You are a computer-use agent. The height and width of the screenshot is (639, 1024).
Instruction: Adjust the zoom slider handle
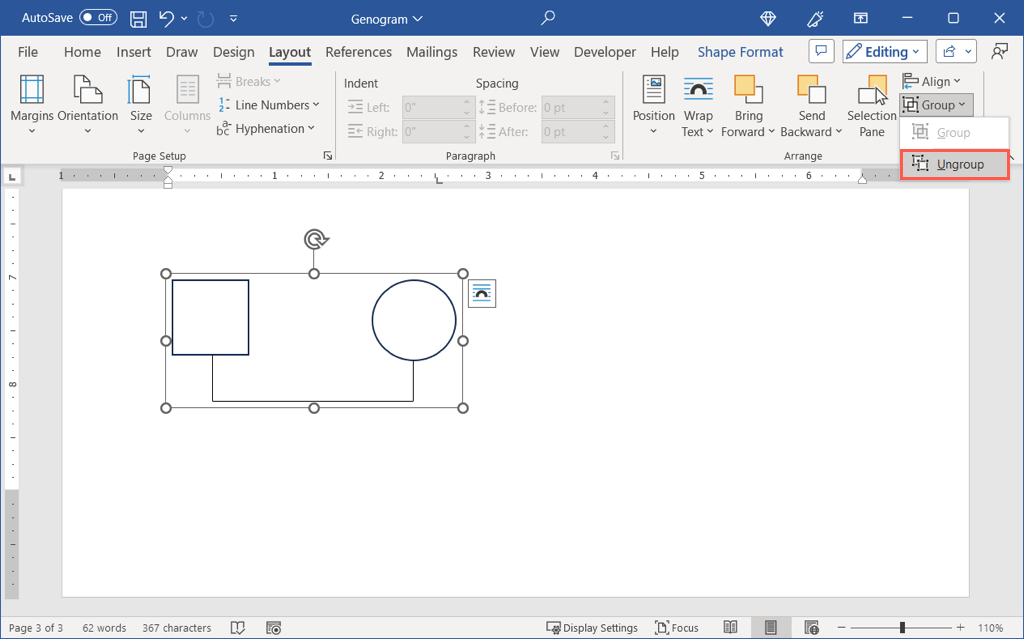902,628
